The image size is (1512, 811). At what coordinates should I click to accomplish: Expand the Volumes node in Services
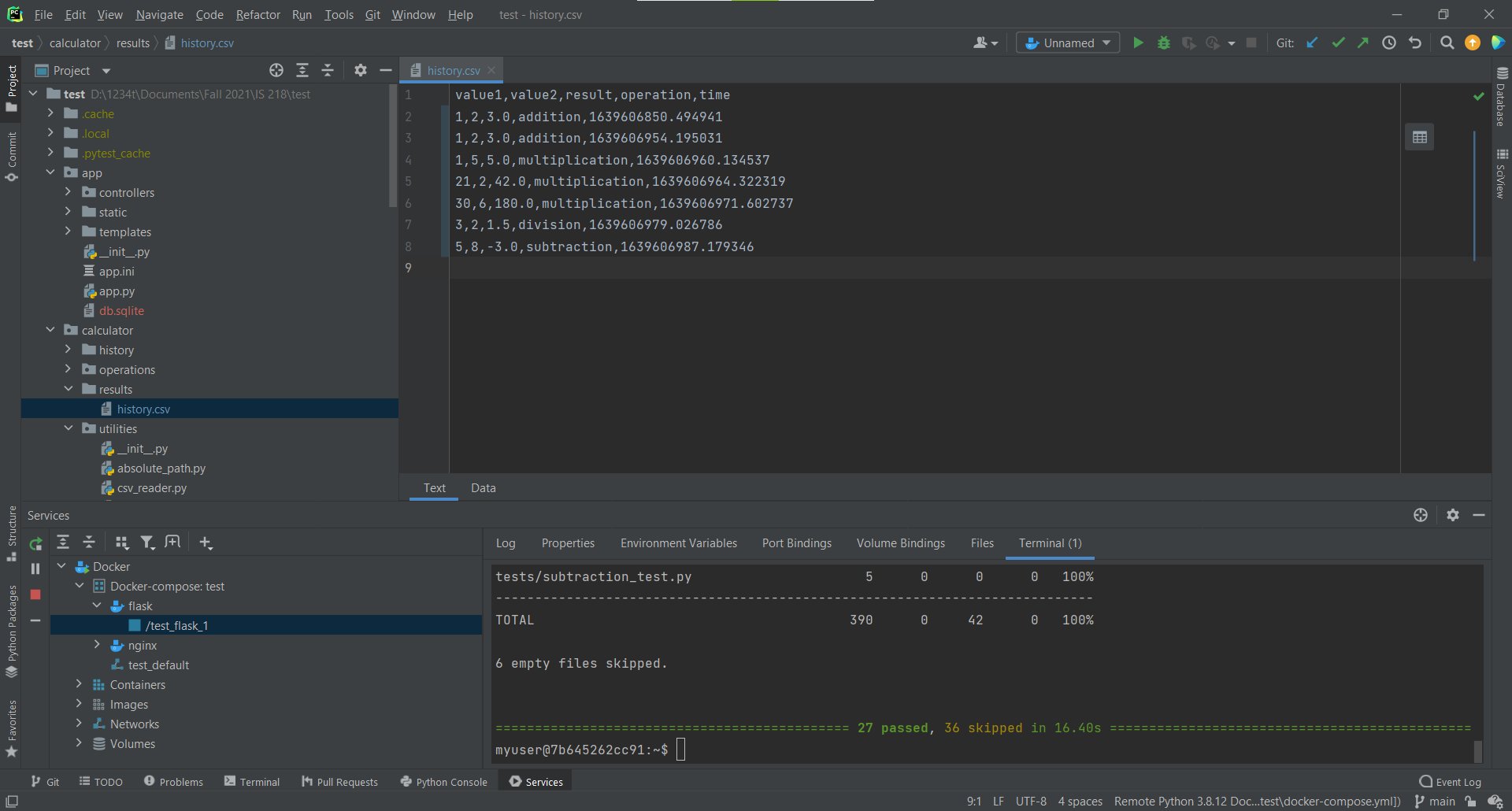pos(79,743)
